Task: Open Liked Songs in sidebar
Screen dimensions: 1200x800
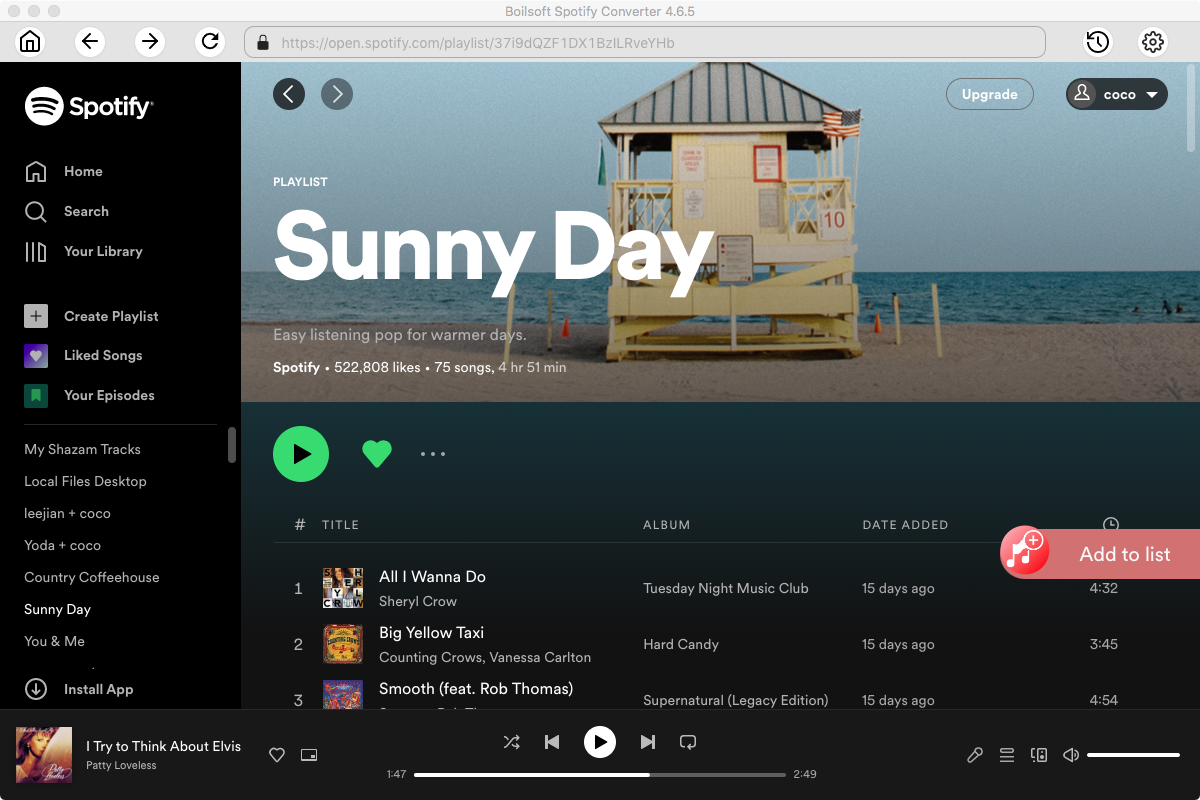Action: (x=84, y=355)
